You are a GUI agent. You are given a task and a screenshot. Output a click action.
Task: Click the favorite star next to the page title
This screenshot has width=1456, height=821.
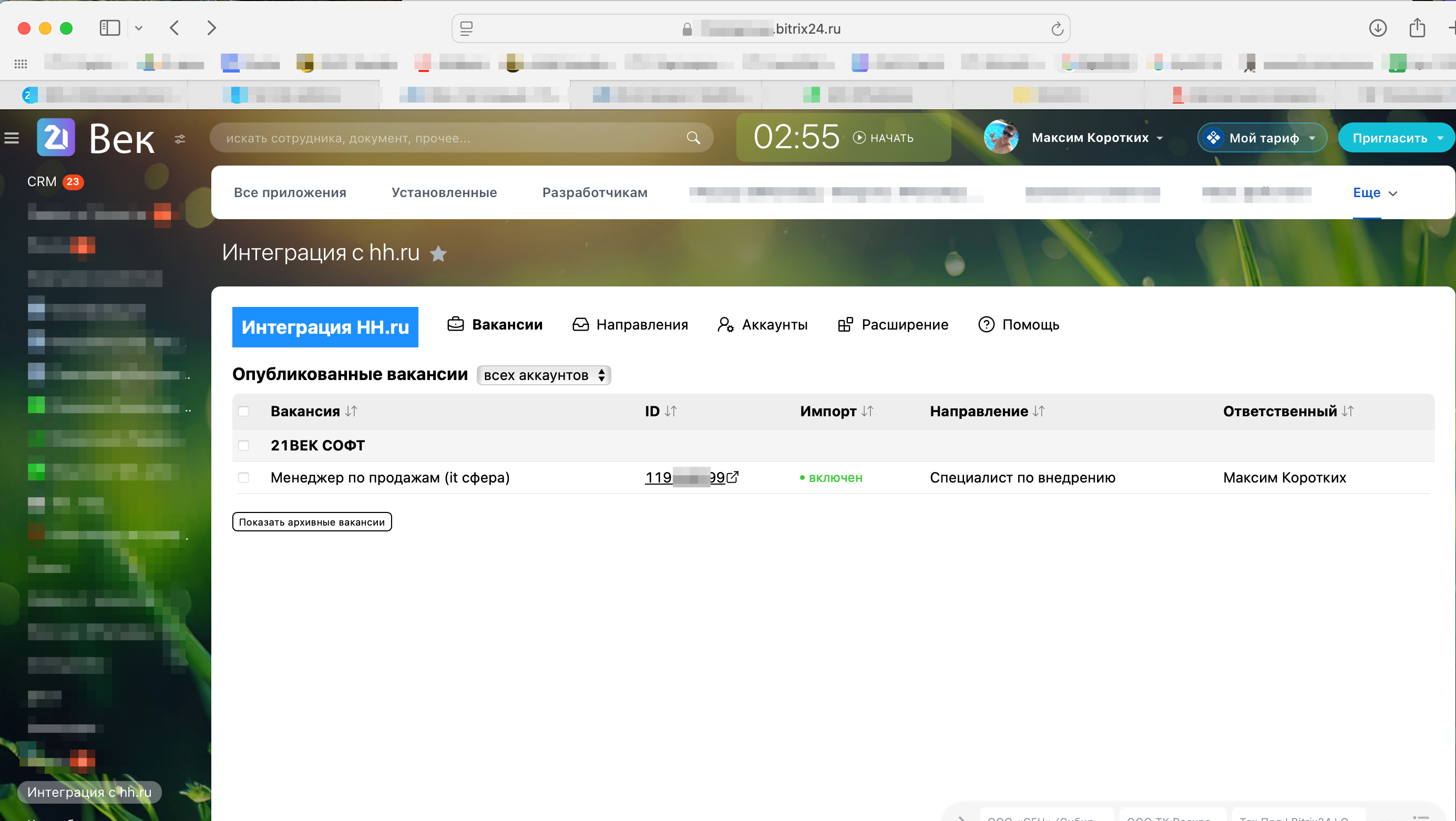tap(438, 254)
